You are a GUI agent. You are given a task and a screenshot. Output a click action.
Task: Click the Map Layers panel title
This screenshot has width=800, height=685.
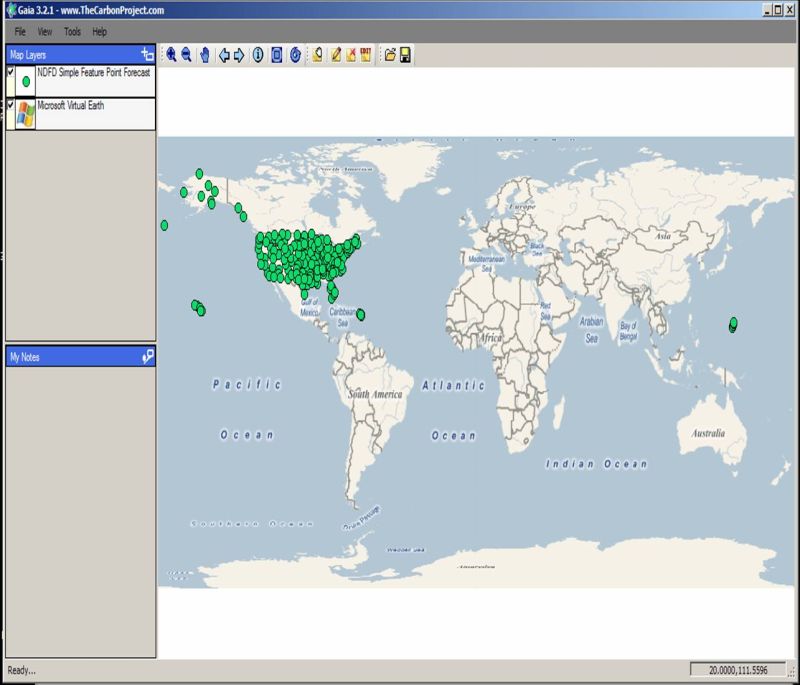click(x=28, y=55)
